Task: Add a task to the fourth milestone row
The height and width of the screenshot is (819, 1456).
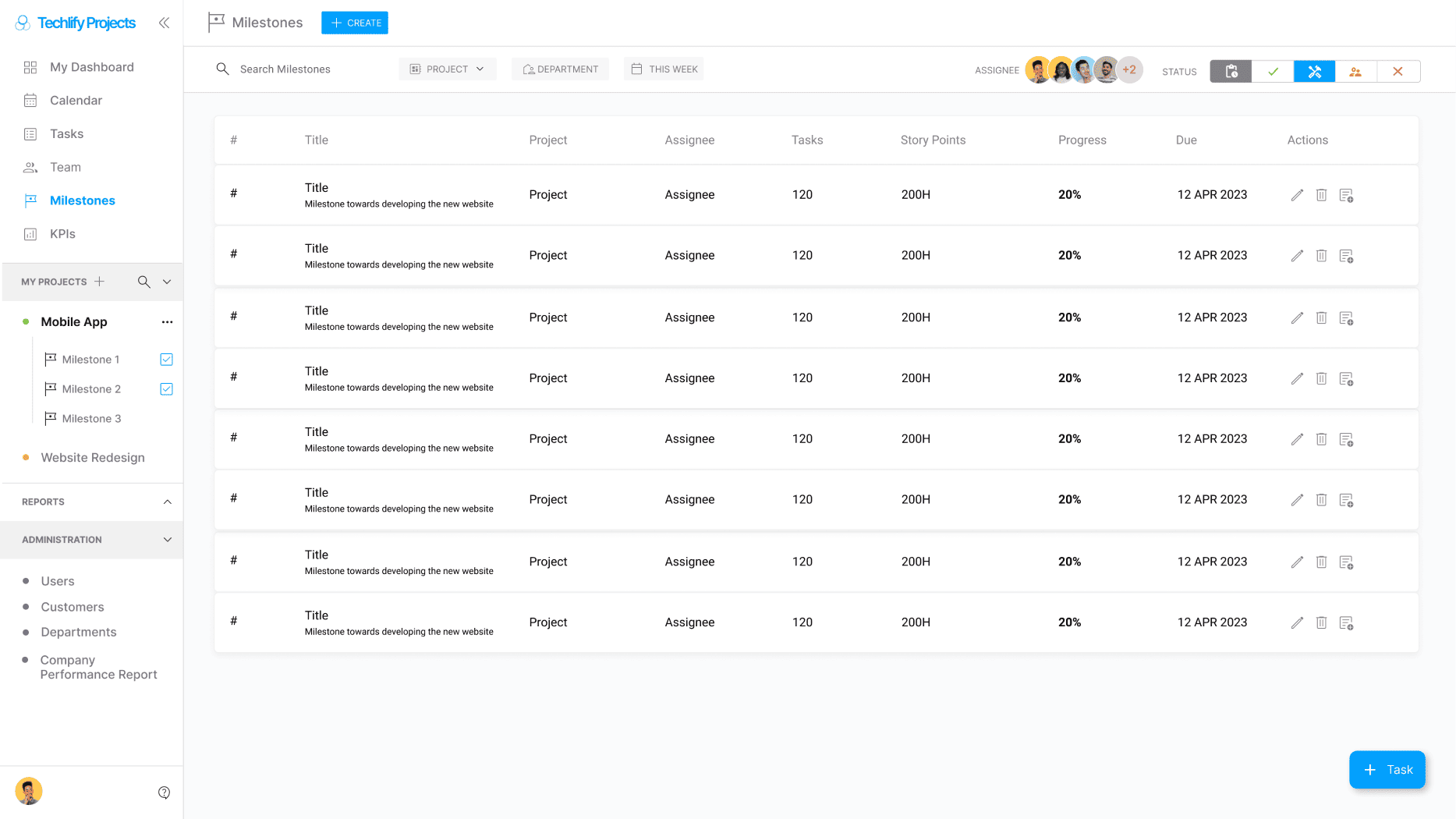Action: [1346, 378]
